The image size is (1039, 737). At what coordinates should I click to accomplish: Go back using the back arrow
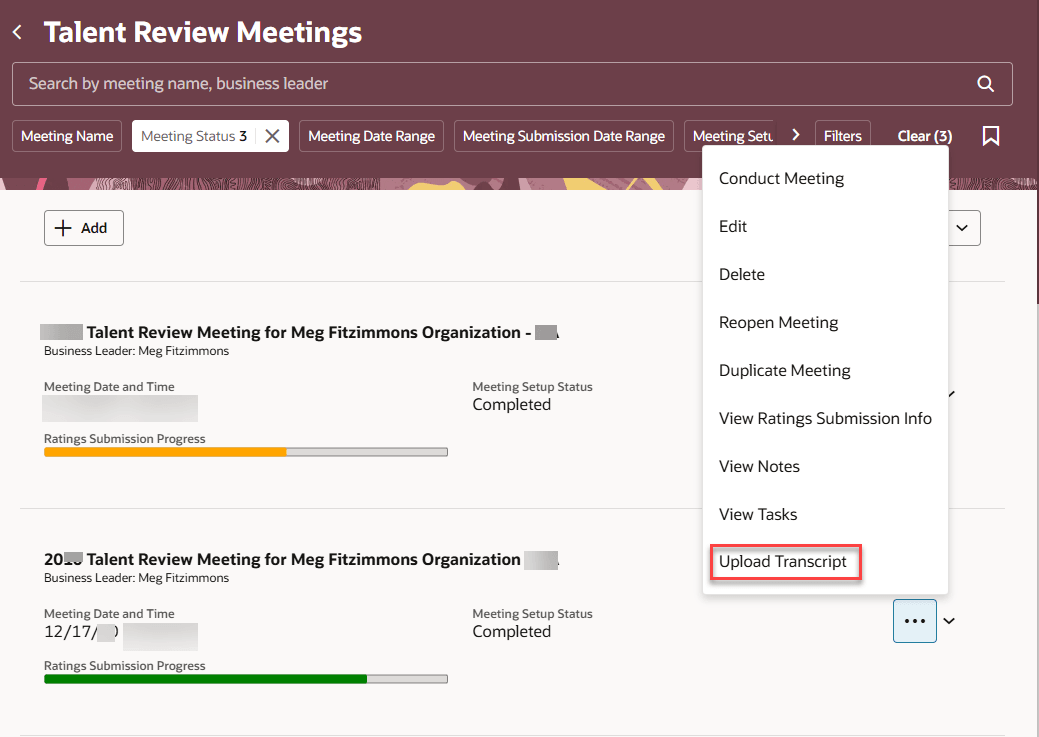[18, 32]
